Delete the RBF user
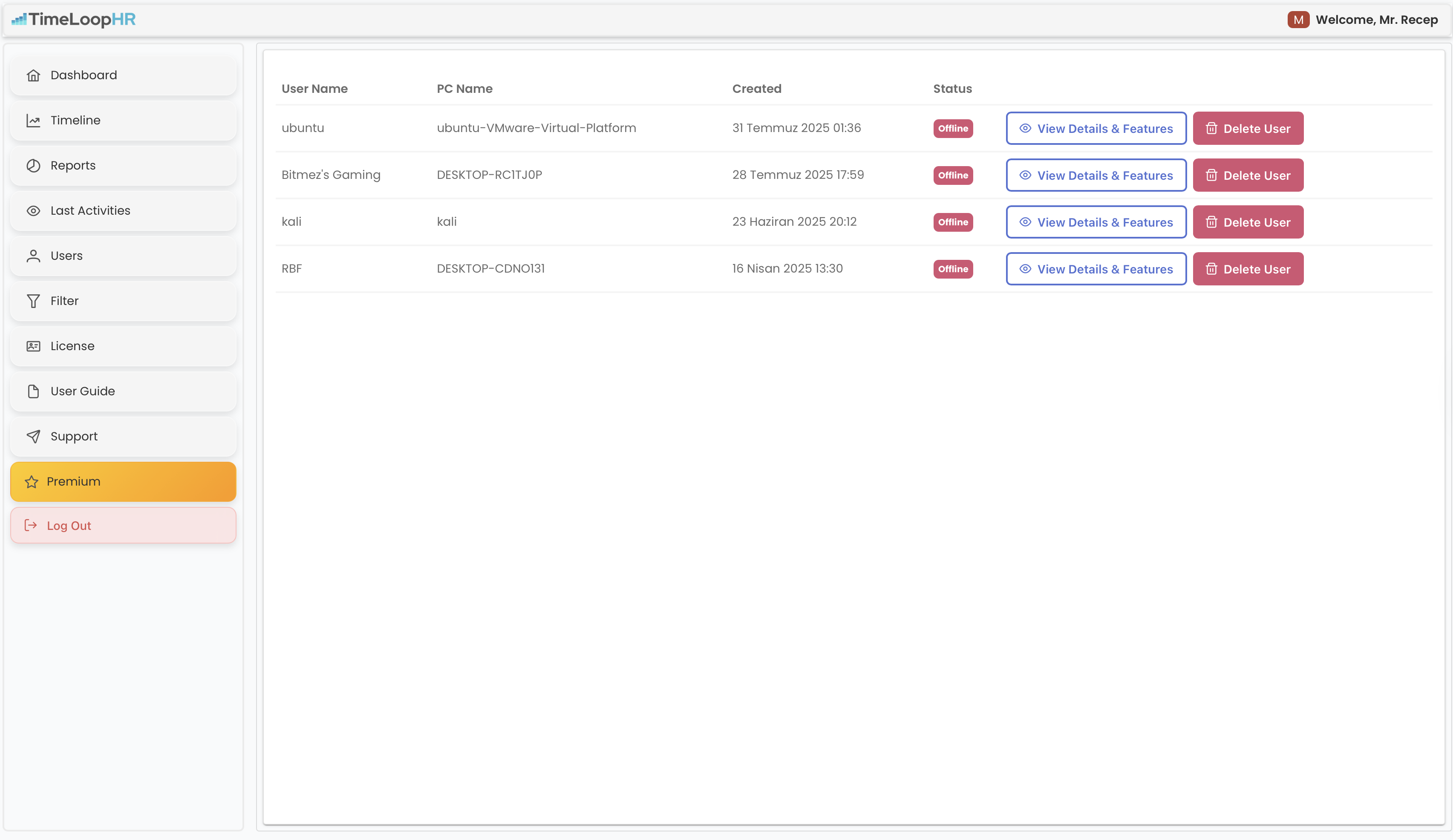 coord(1248,269)
